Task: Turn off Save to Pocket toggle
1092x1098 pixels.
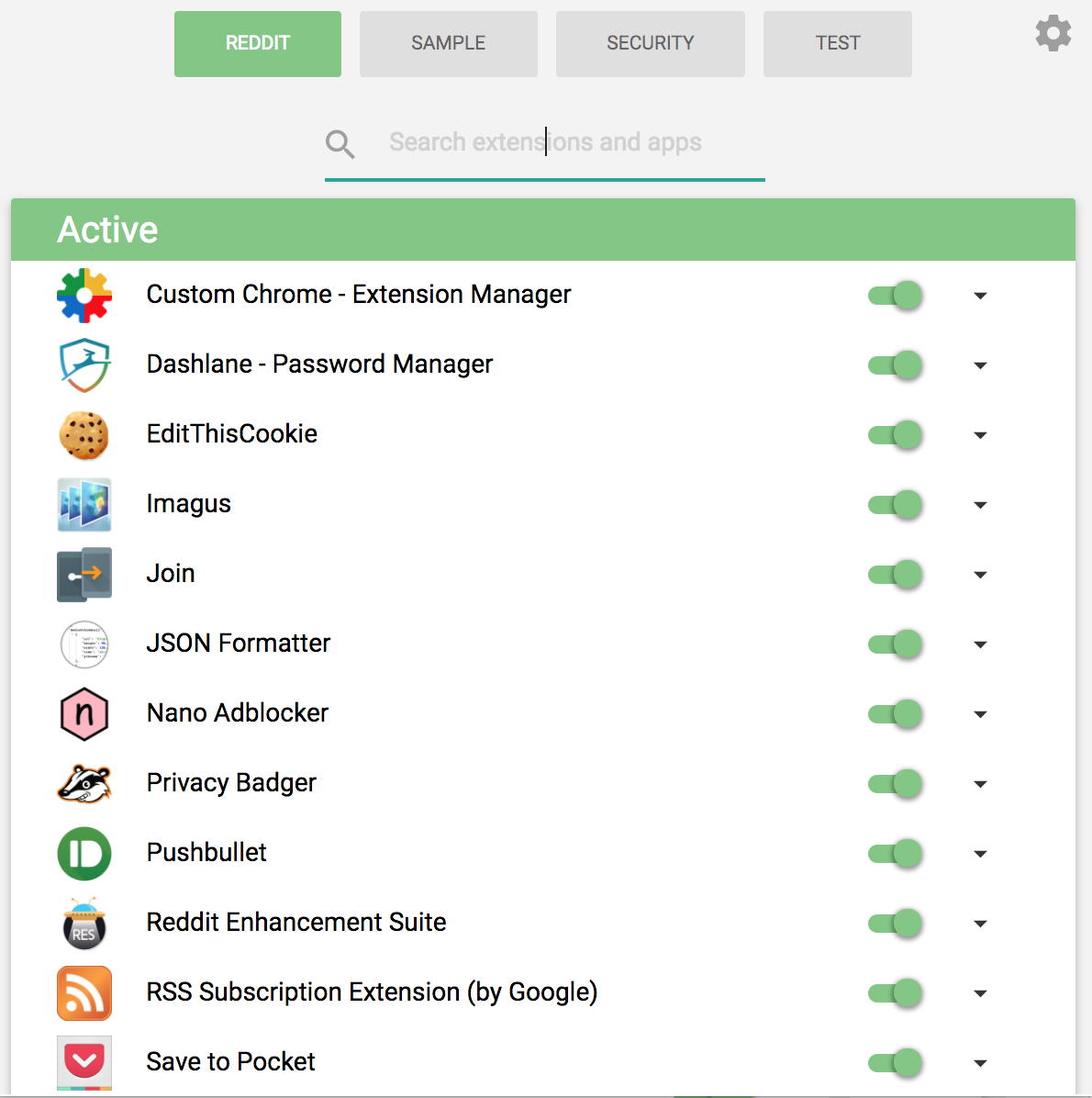Action: [x=895, y=1063]
